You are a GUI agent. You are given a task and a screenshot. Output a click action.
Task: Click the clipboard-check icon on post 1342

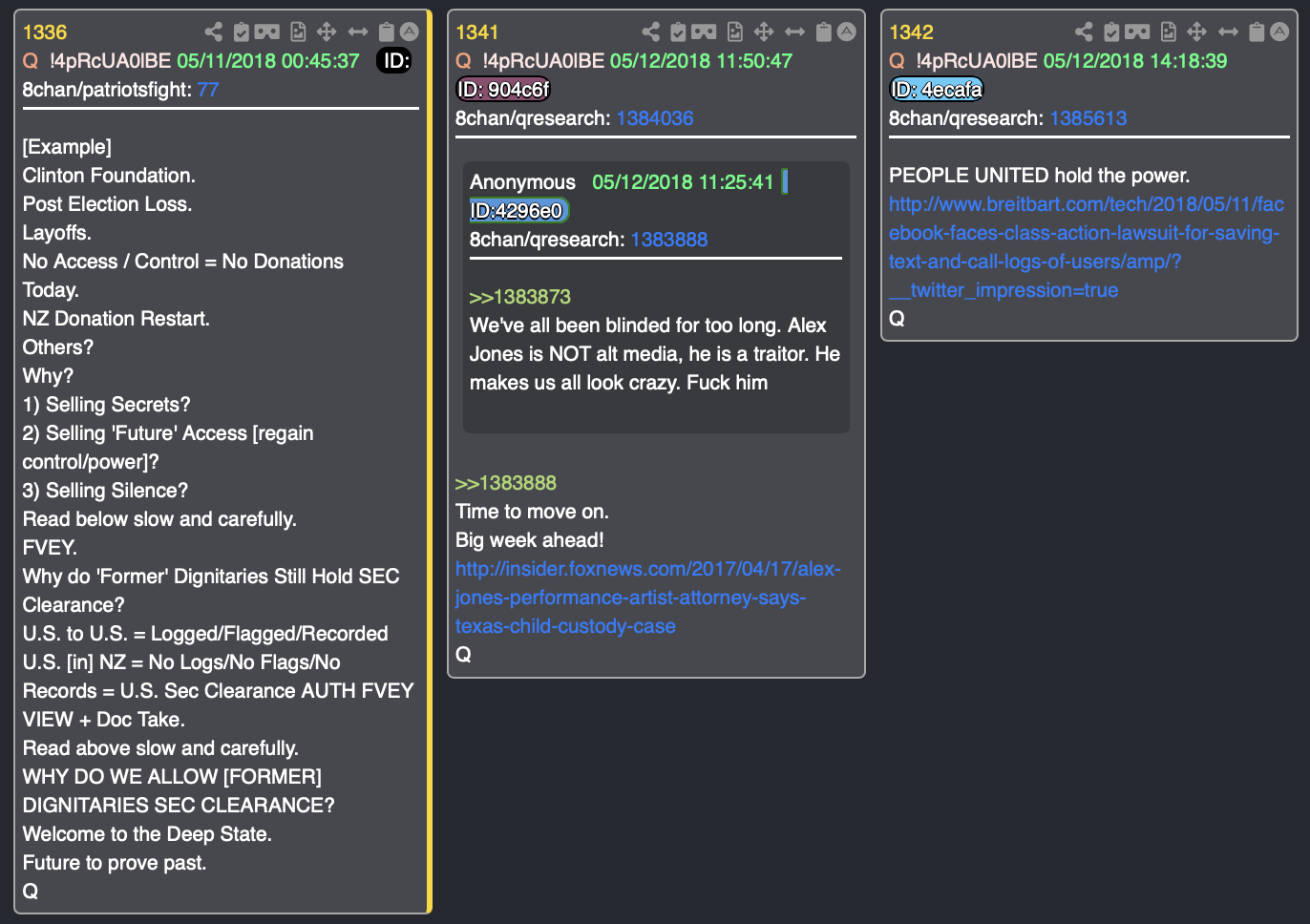1111,31
